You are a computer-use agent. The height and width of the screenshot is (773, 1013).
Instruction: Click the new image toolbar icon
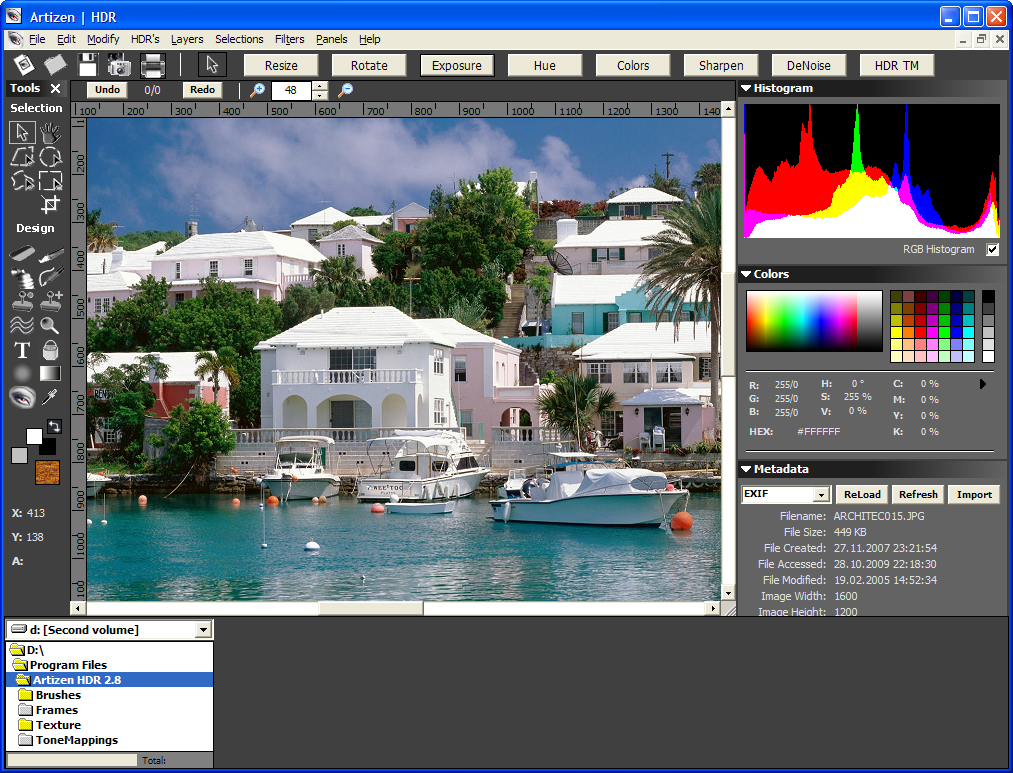(25, 65)
